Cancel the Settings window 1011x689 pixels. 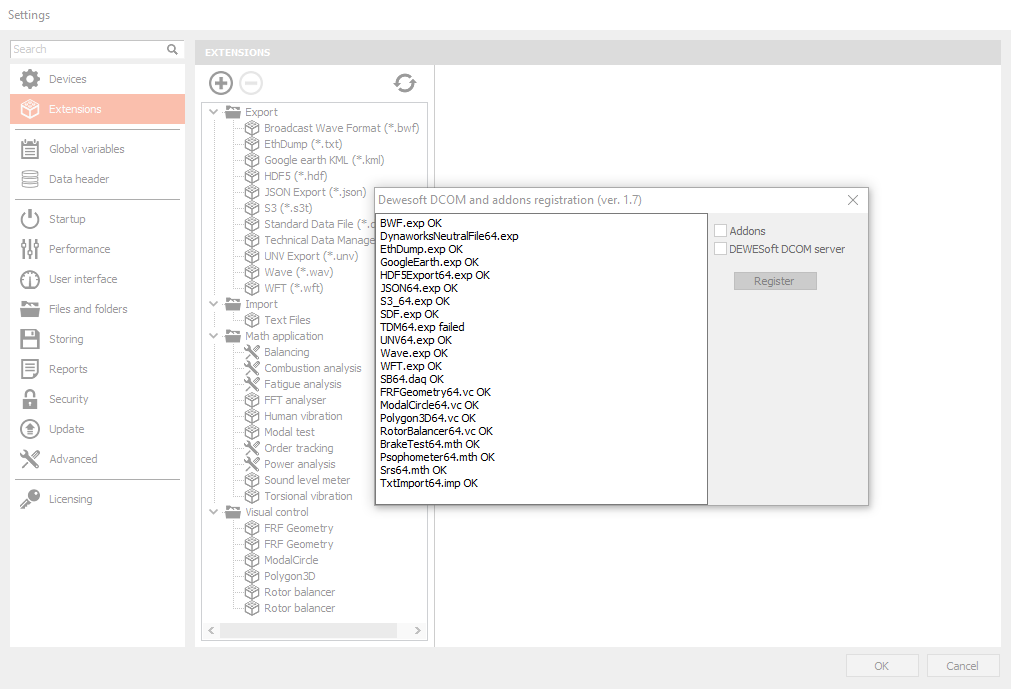[x=963, y=666]
